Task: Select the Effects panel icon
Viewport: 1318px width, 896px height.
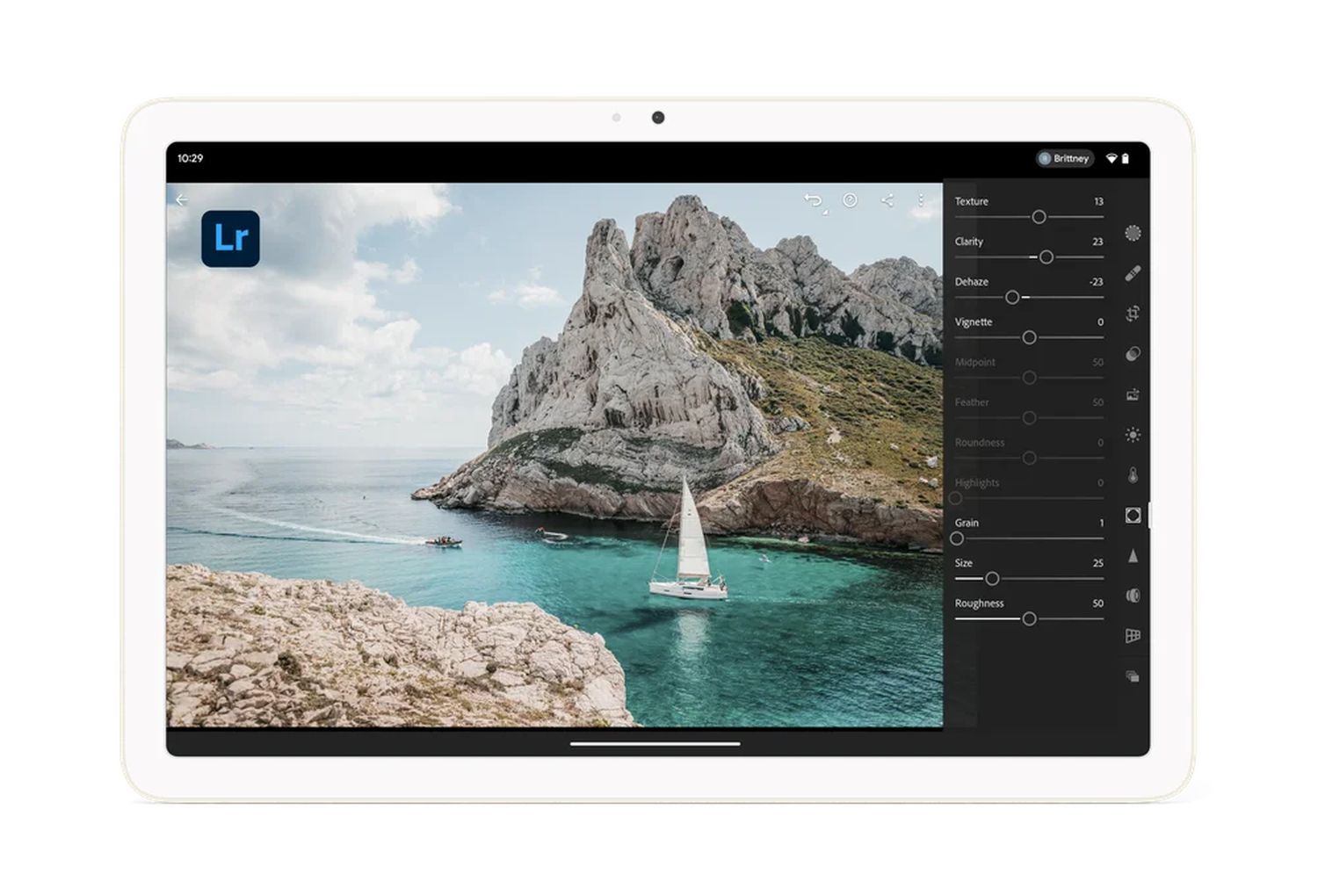Action: pos(1133,516)
